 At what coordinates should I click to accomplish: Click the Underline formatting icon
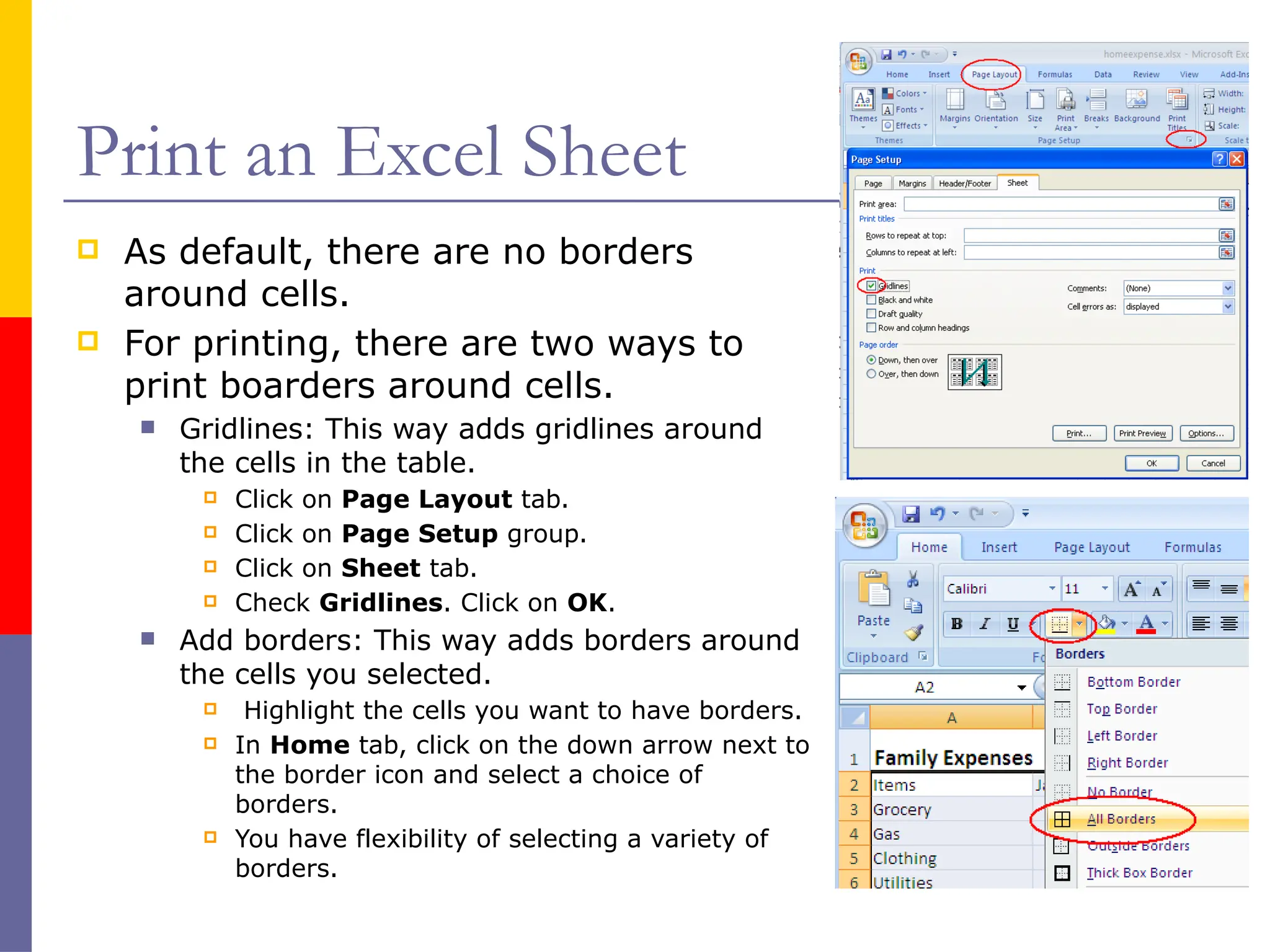tap(1013, 624)
